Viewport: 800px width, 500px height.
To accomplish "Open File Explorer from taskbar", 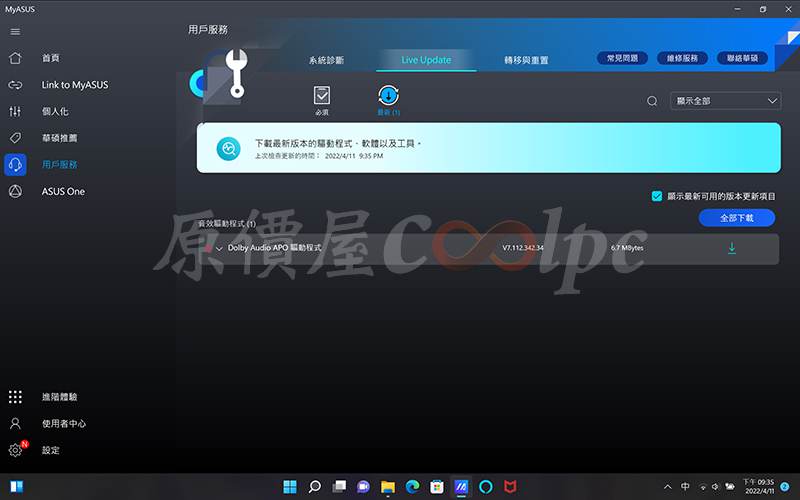I will point(388,487).
